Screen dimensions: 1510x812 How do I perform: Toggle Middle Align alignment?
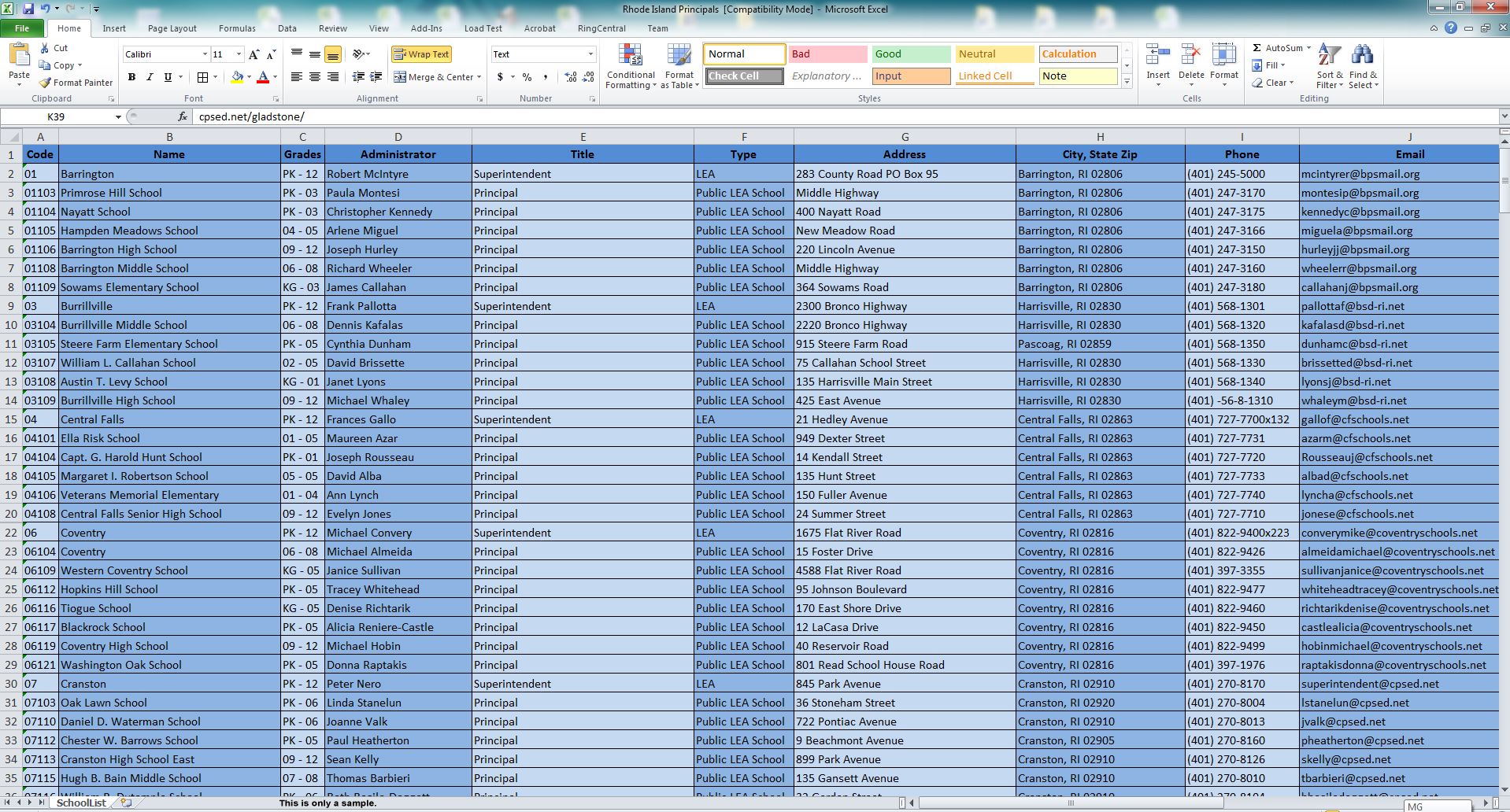click(315, 54)
